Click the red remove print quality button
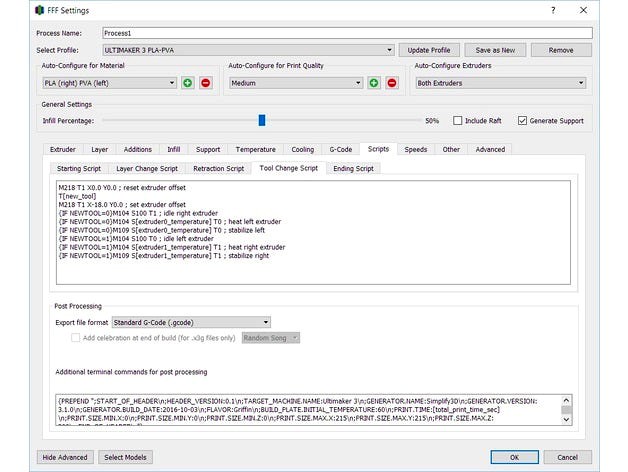Screen dimensions: 628x472 point(391,83)
